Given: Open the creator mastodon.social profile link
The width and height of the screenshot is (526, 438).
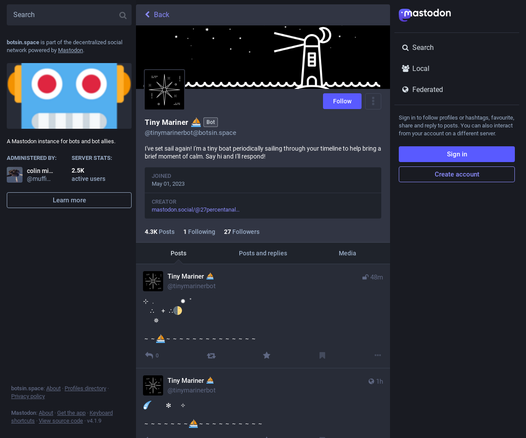Looking at the screenshot, I should (x=195, y=210).
